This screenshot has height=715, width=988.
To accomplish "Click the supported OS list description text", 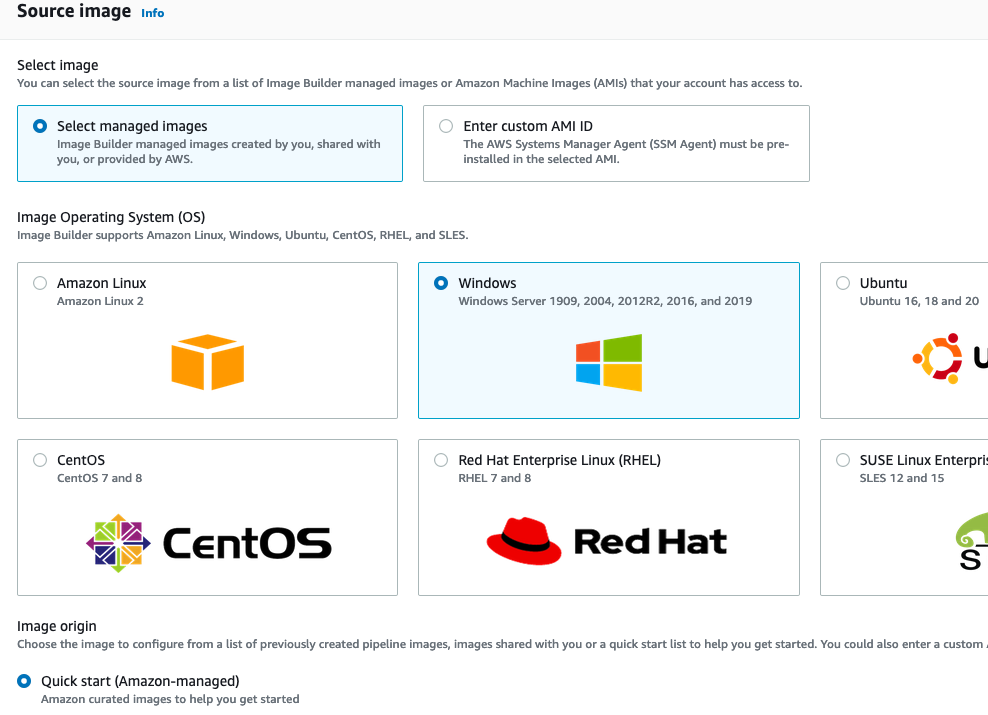I will (x=243, y=236).
